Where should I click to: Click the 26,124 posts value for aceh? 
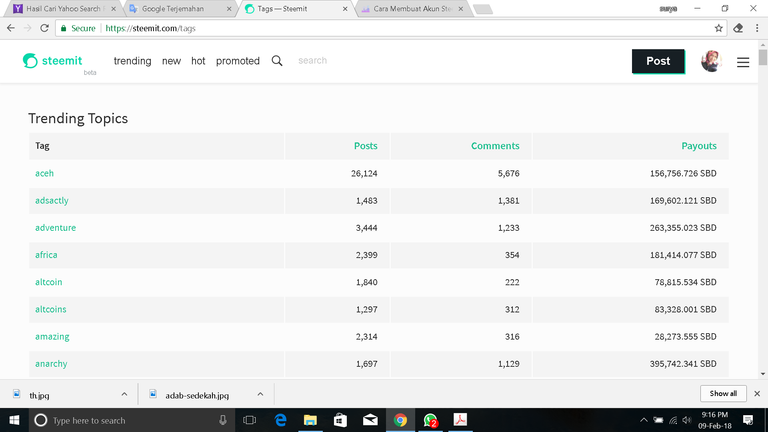364,173
